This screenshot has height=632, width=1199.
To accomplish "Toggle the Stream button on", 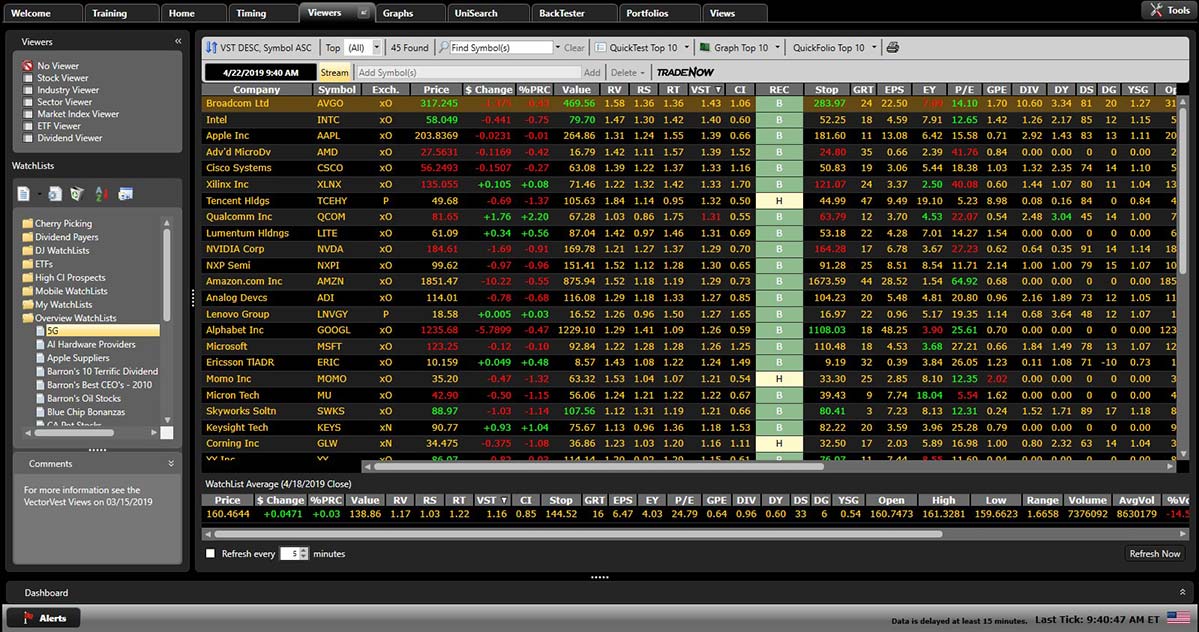I will point(334,73).
